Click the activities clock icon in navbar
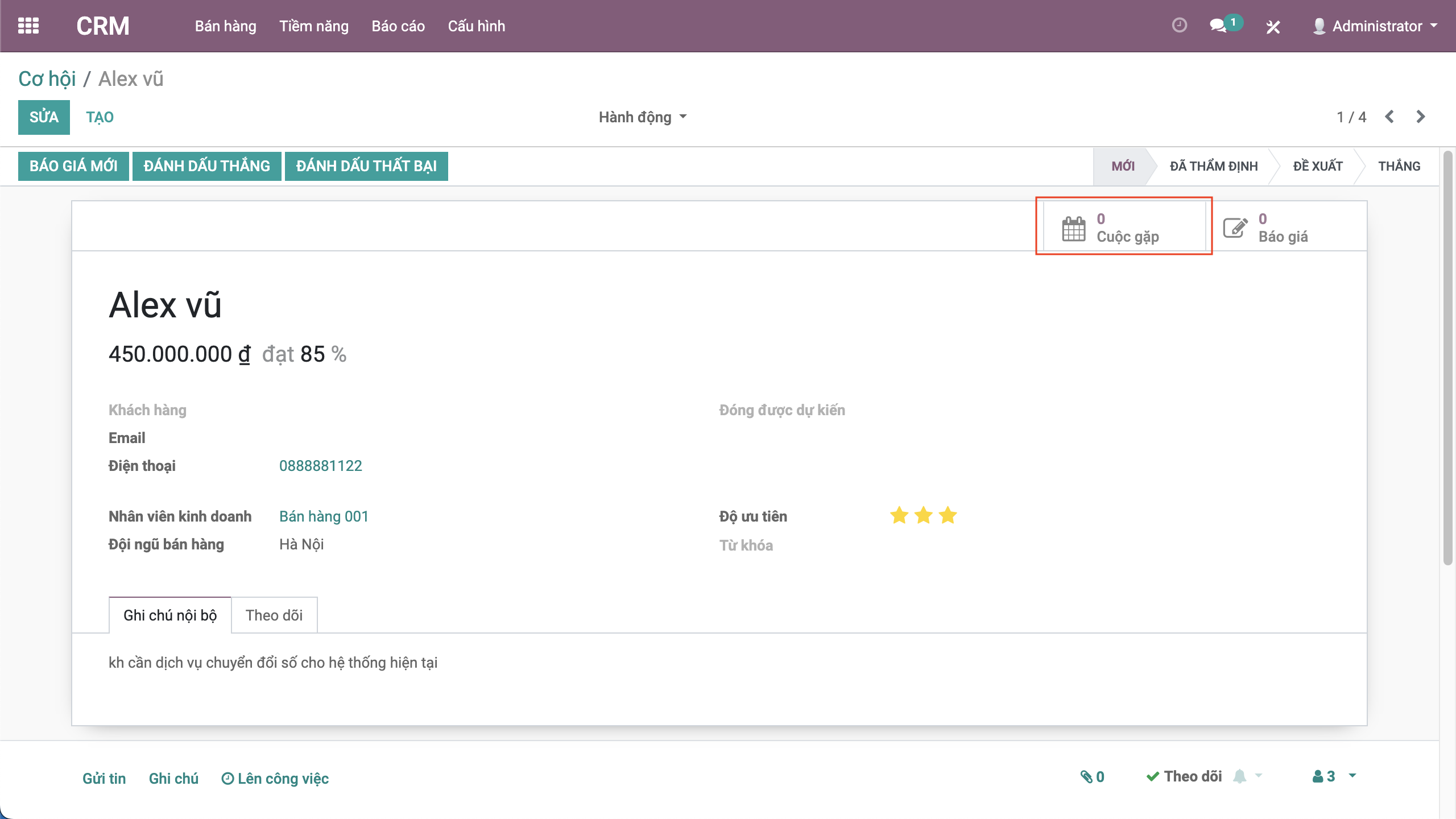 (1179, 26)
